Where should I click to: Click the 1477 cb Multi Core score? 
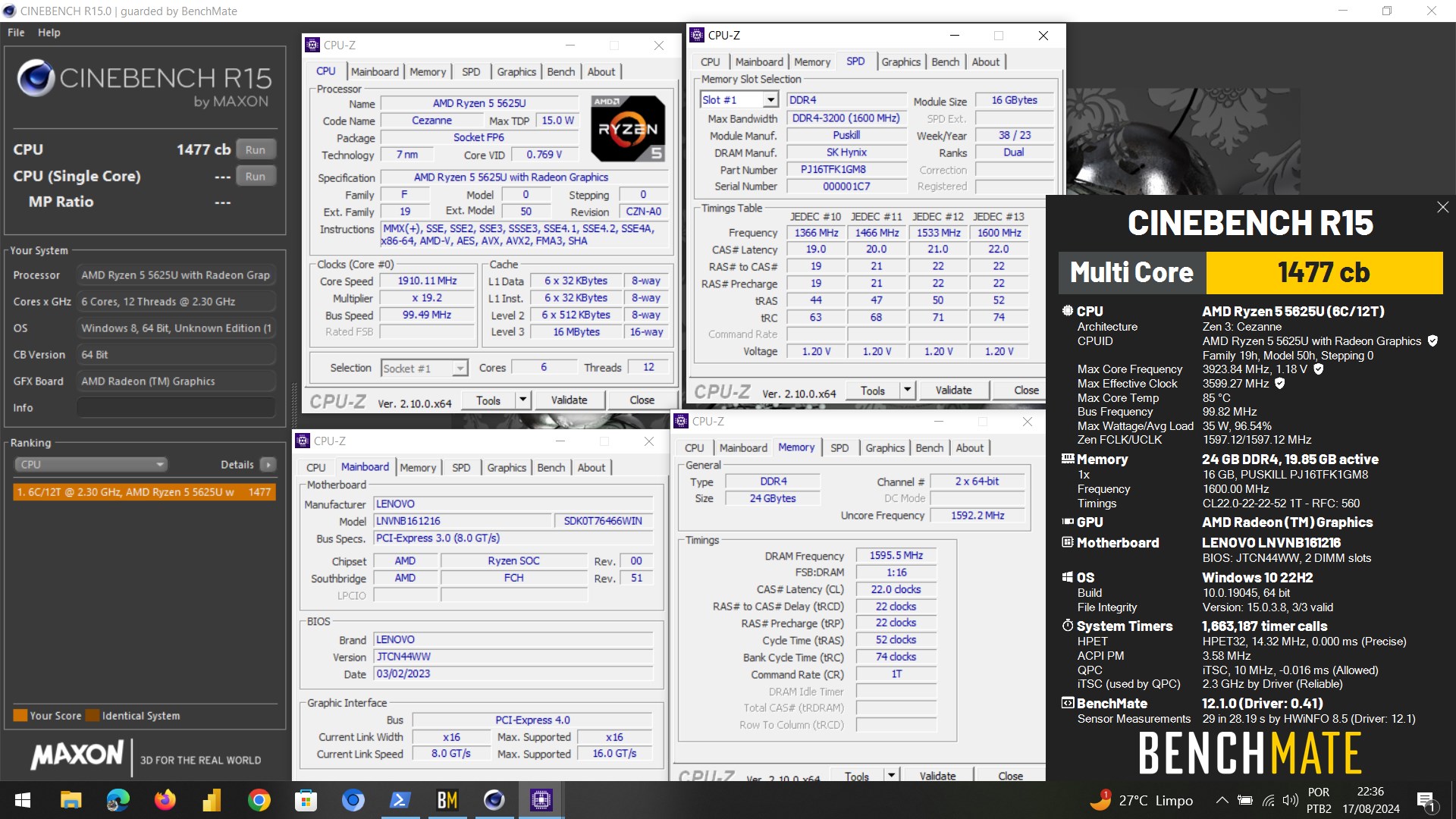tap(1324, 272)
